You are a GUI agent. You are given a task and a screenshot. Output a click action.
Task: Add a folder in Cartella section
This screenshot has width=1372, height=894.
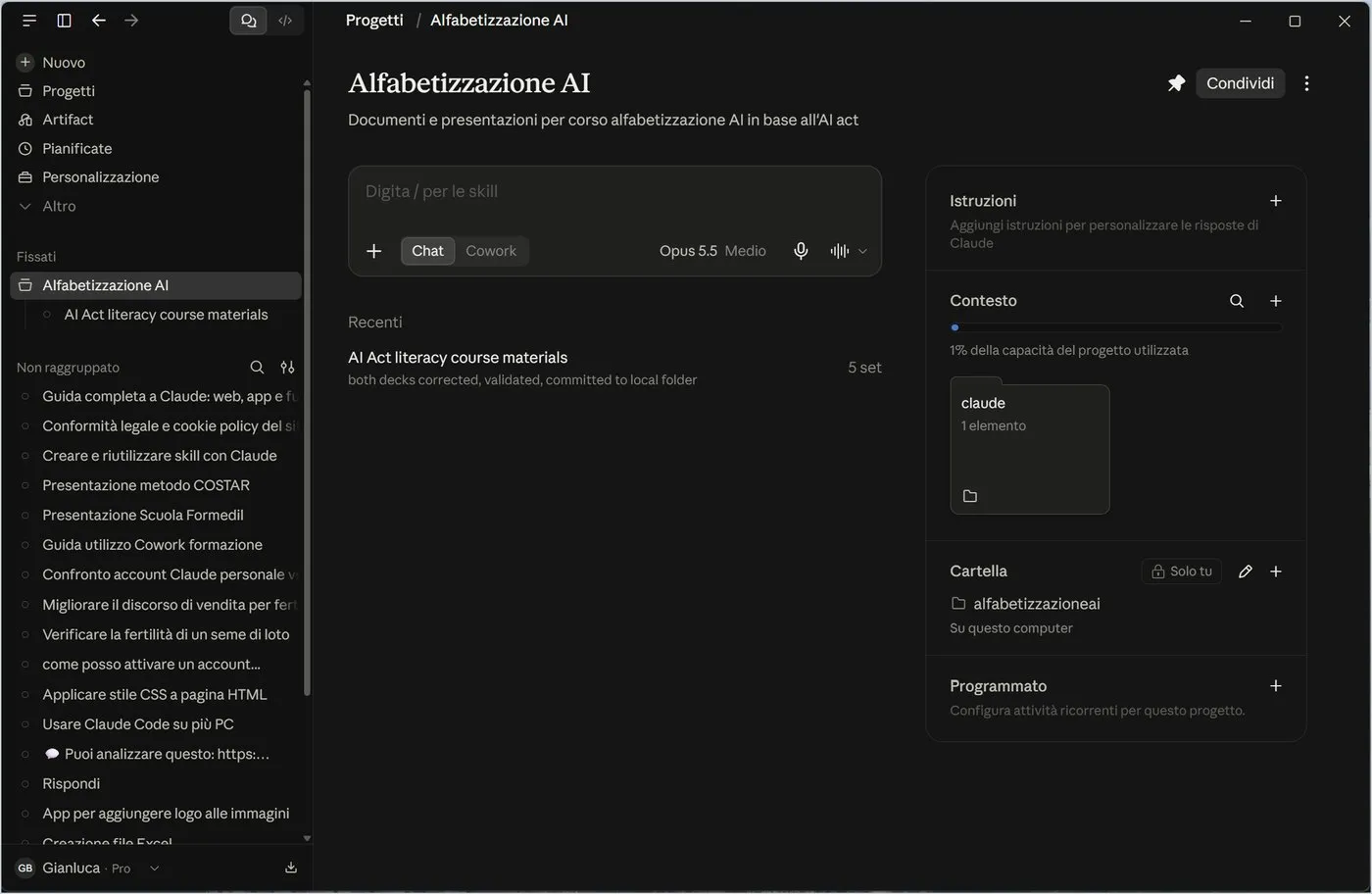[1276, 571]
